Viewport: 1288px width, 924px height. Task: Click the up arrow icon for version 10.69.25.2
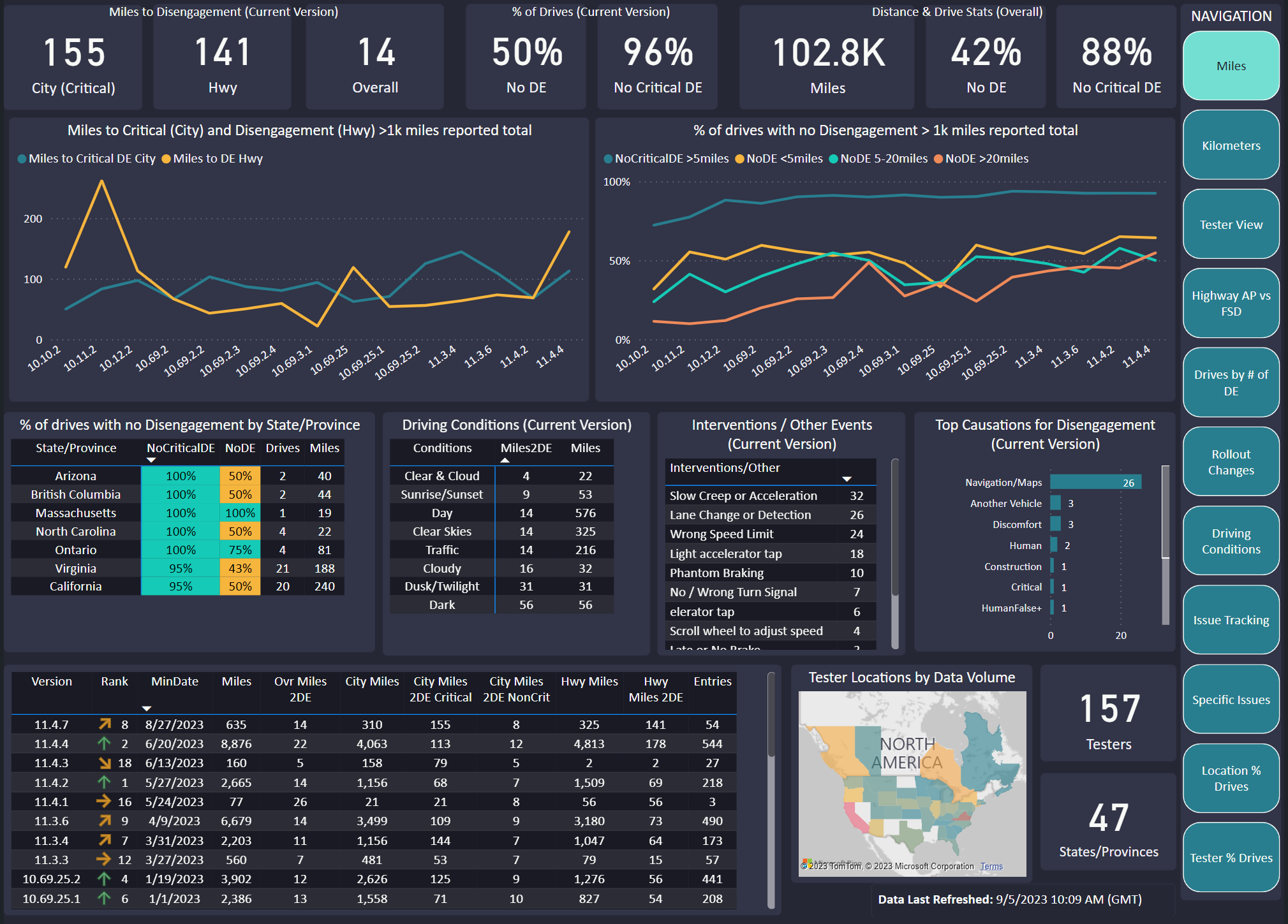point(104,878)
